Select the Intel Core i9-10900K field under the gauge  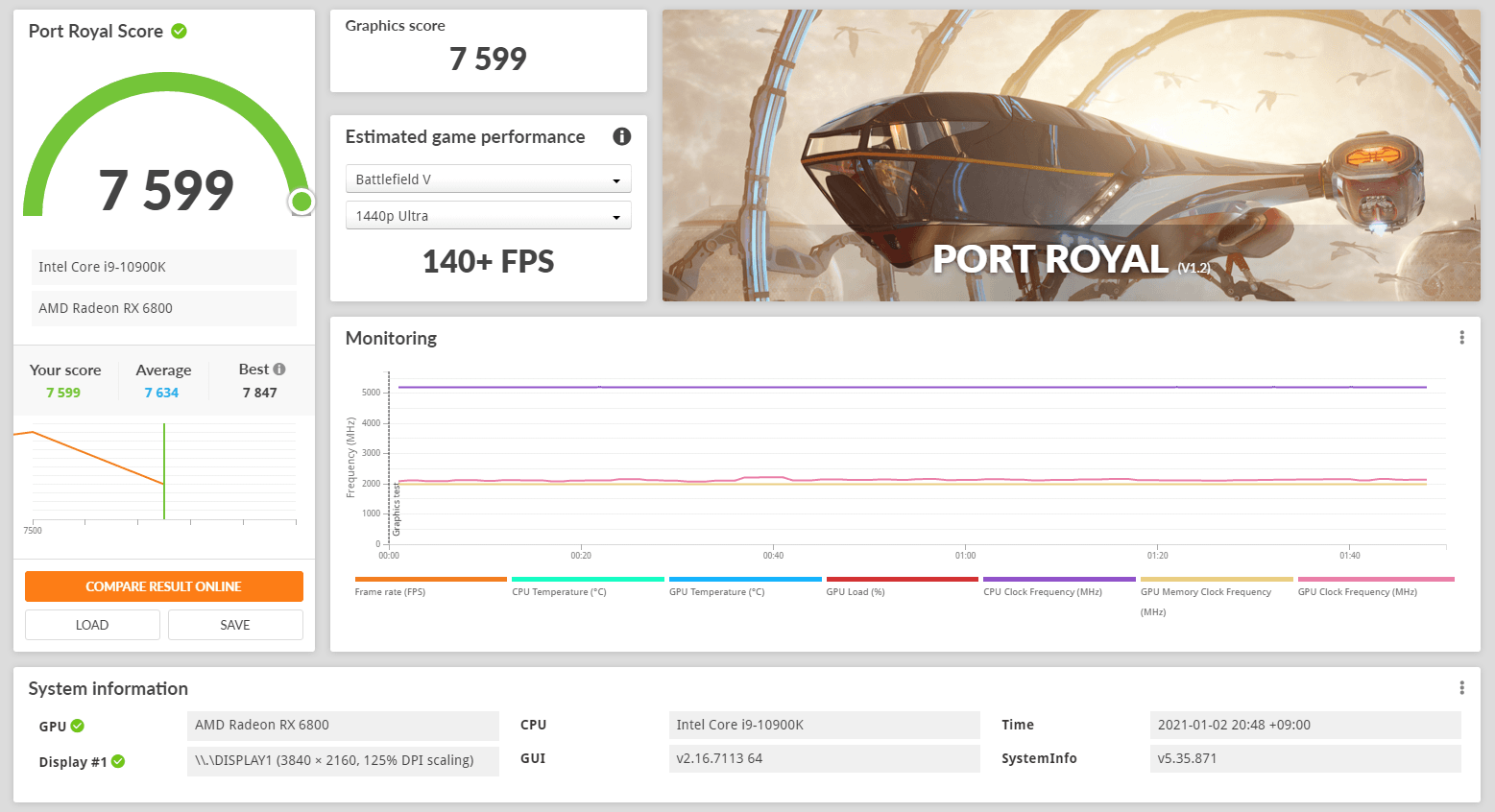click(164, 267)
